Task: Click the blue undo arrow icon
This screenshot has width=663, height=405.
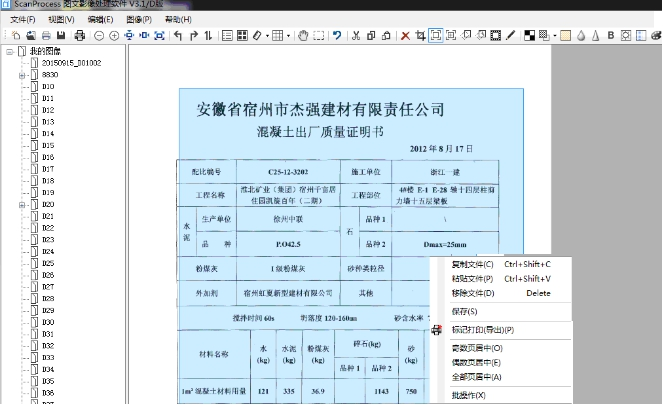Action: (x=337, y=36)
